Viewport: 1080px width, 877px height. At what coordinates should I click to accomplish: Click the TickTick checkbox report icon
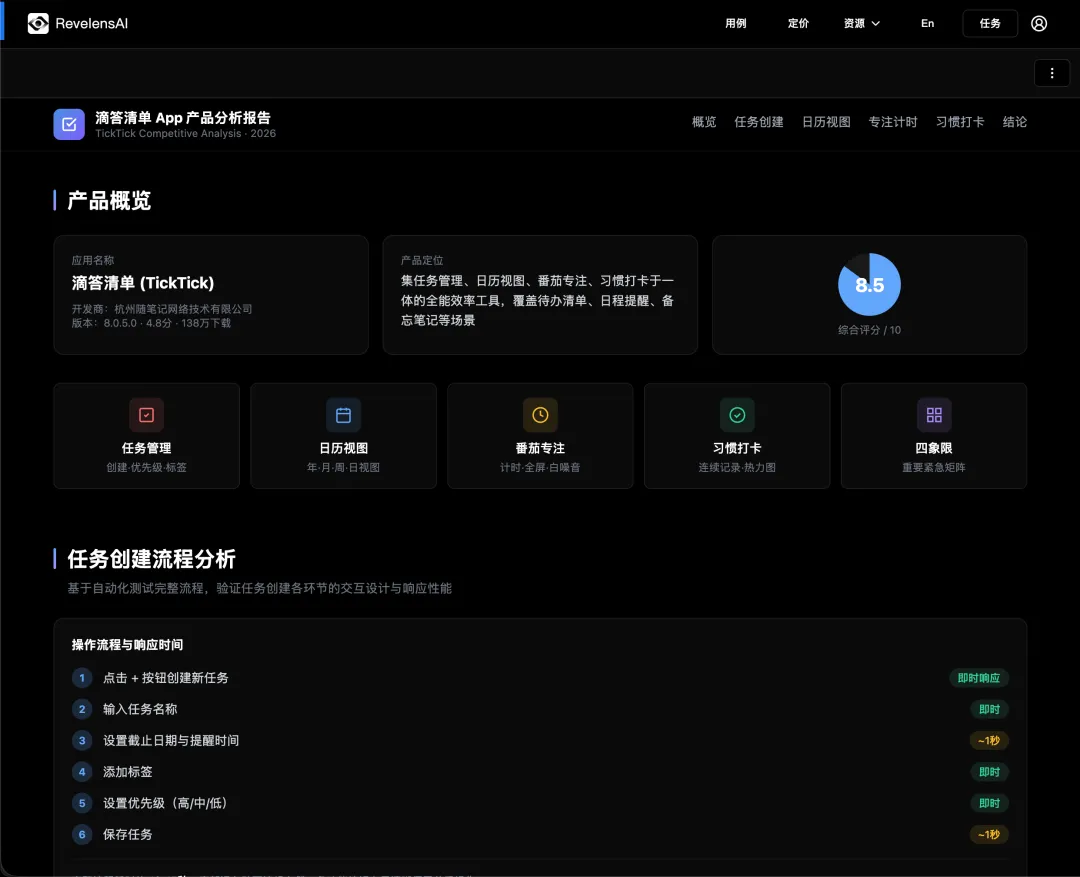pyautogui.click(x=69, y=124)
